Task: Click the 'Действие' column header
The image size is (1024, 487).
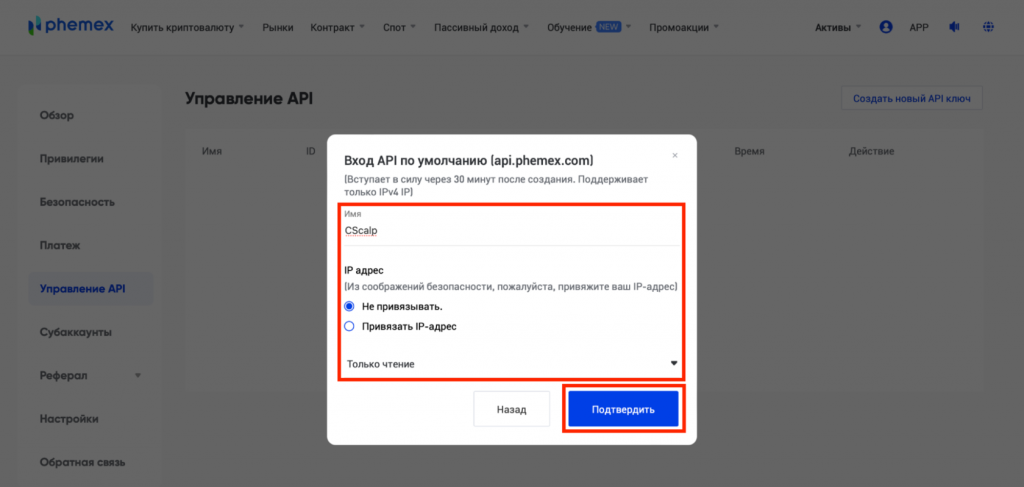Action: click(871, 151)
